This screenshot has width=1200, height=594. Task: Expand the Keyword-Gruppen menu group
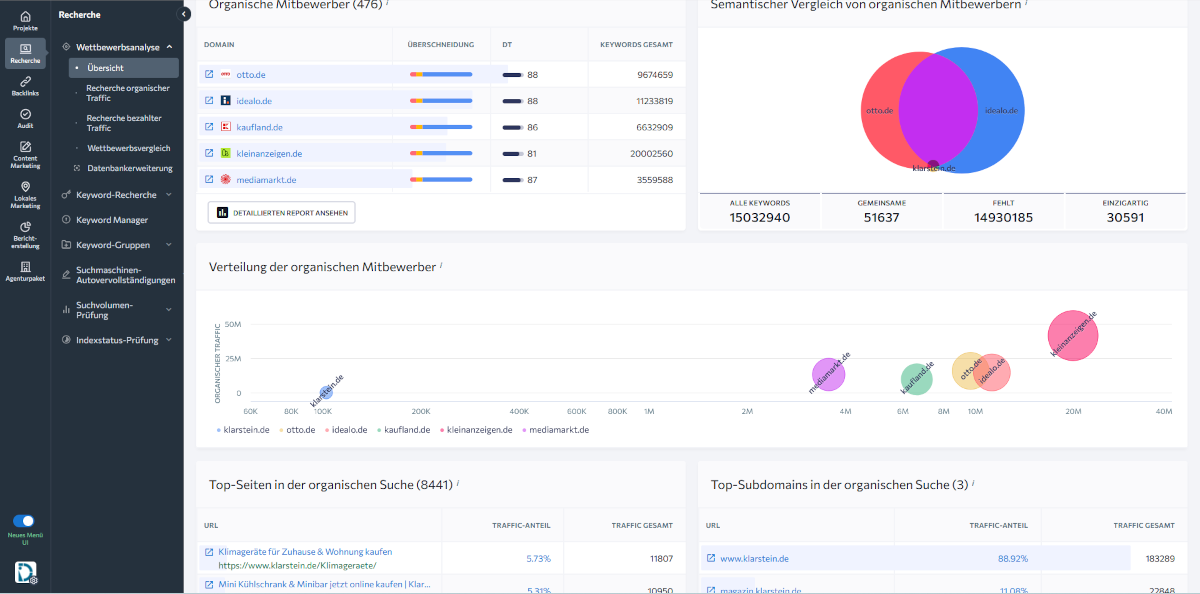pyautogui.click(x=168, y=245)
